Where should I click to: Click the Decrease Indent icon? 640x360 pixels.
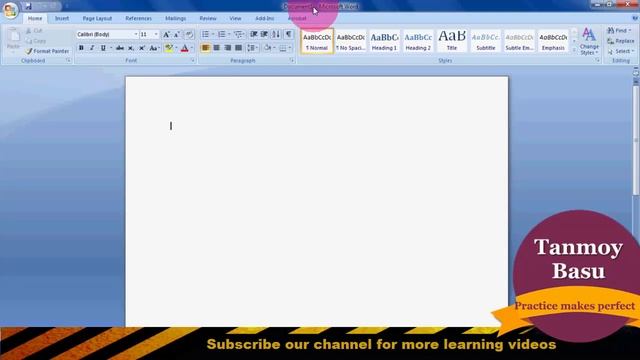click(x=253, y=34)
